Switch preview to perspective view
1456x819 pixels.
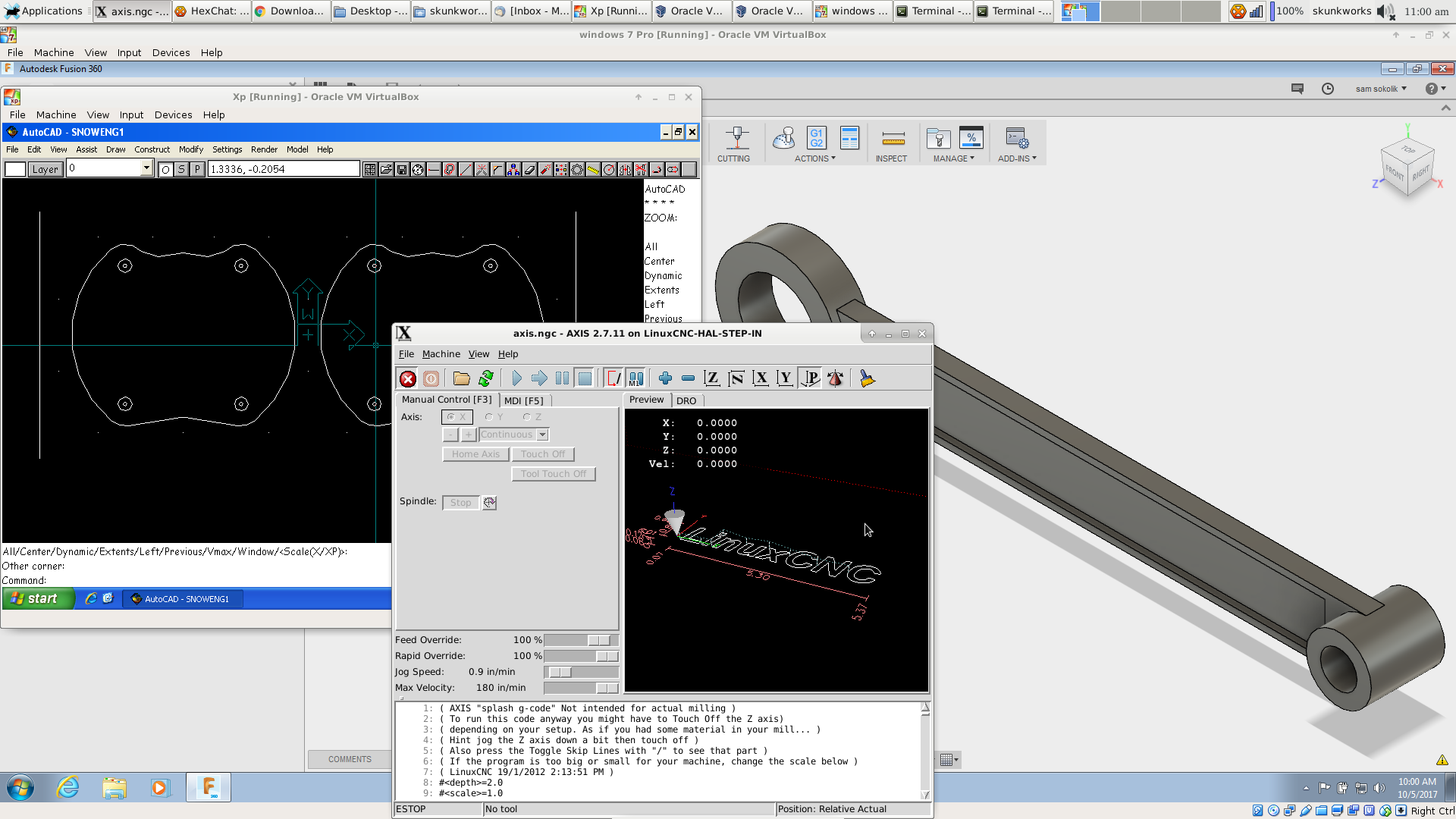click(x=810, y=378)
